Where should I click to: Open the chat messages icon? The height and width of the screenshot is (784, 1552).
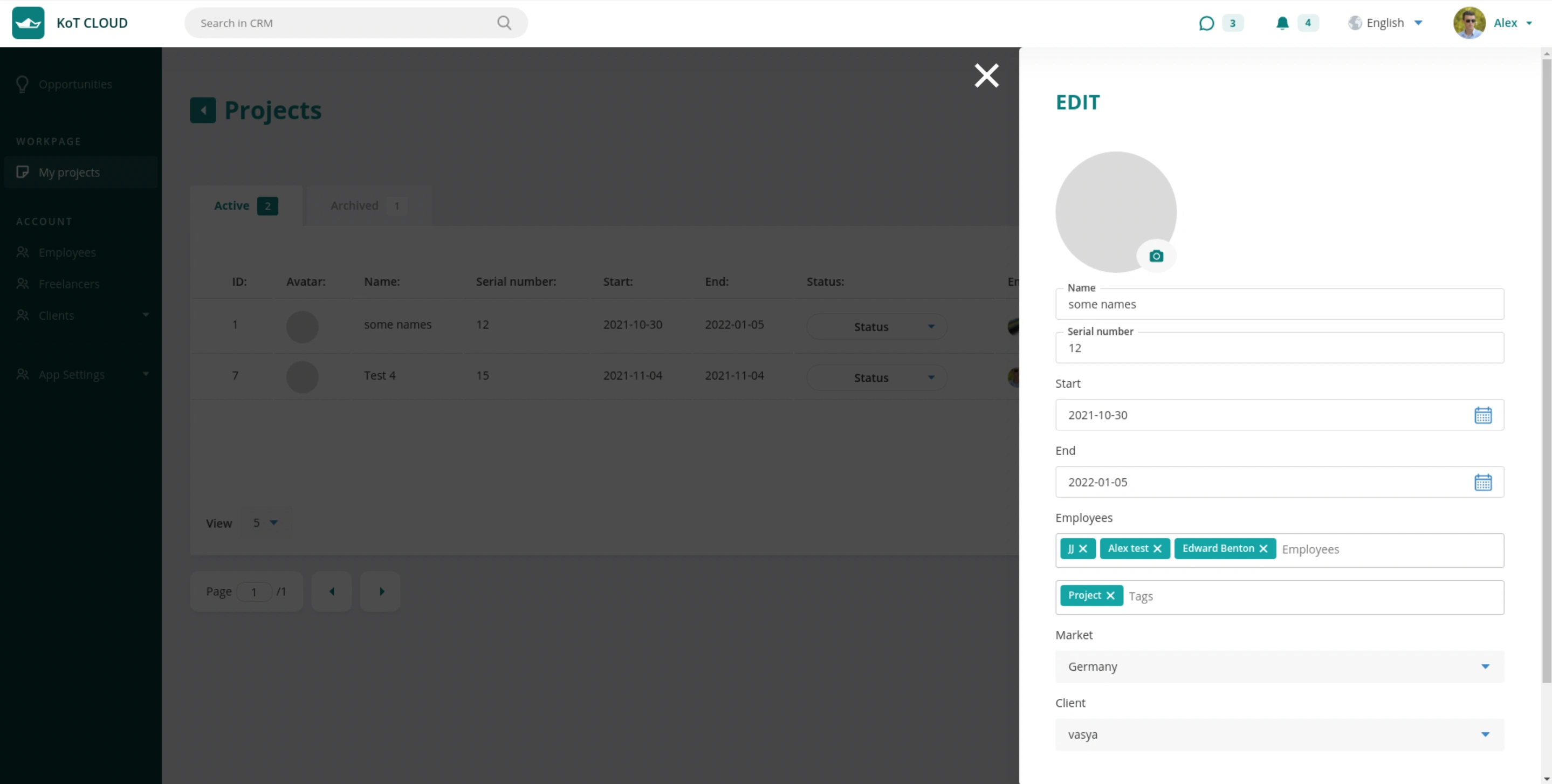pyautogui.click(x=1206, y=23)
